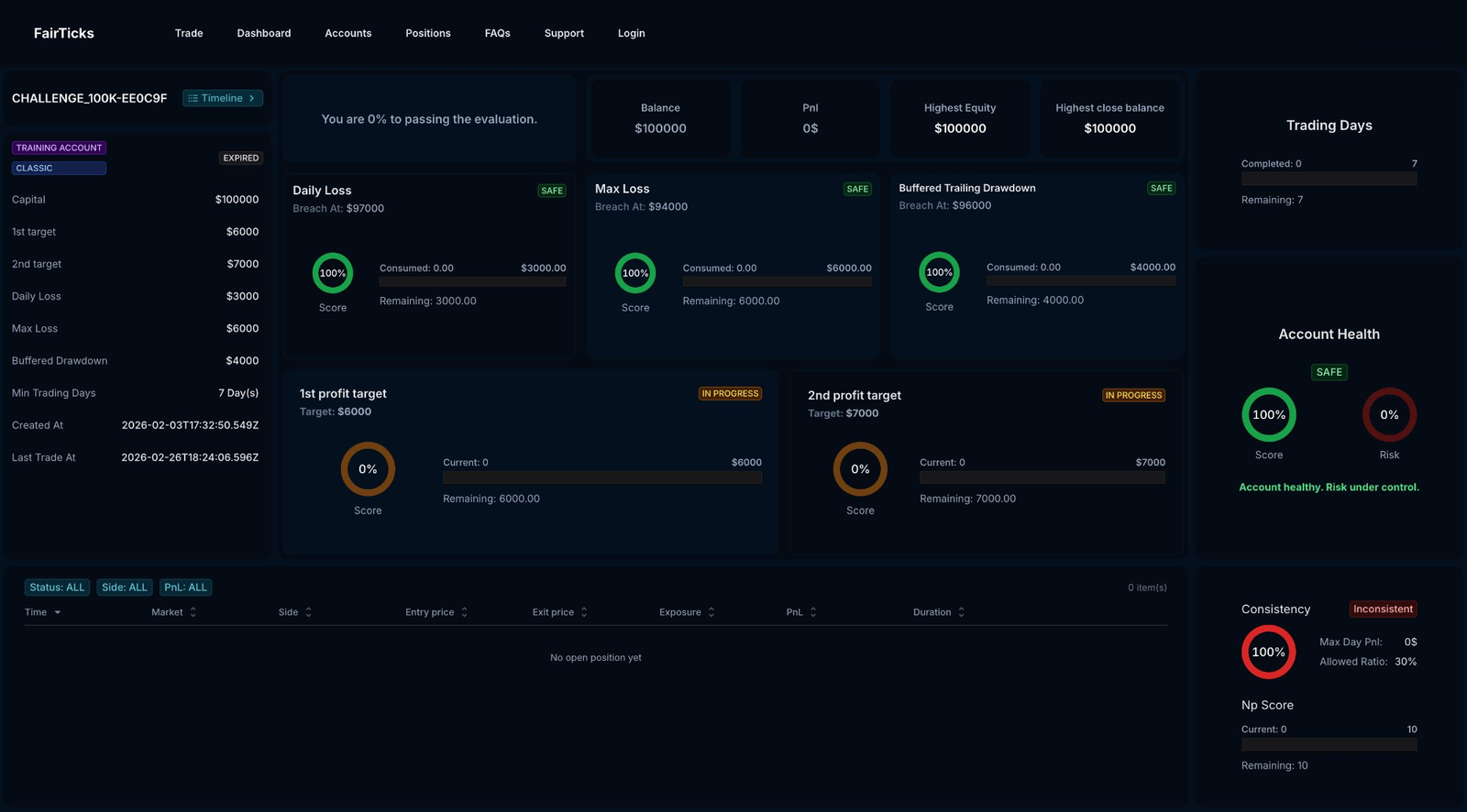
Task: Click Buffered Trailing Drawdown 100% score ring
Action: click(940, 272)
